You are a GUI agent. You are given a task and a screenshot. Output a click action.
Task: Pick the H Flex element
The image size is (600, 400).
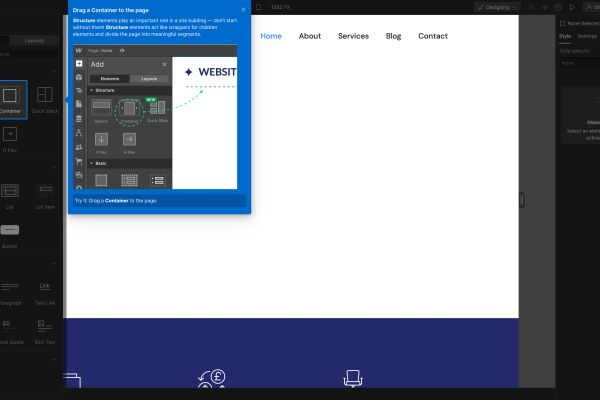tap(10, 139)
